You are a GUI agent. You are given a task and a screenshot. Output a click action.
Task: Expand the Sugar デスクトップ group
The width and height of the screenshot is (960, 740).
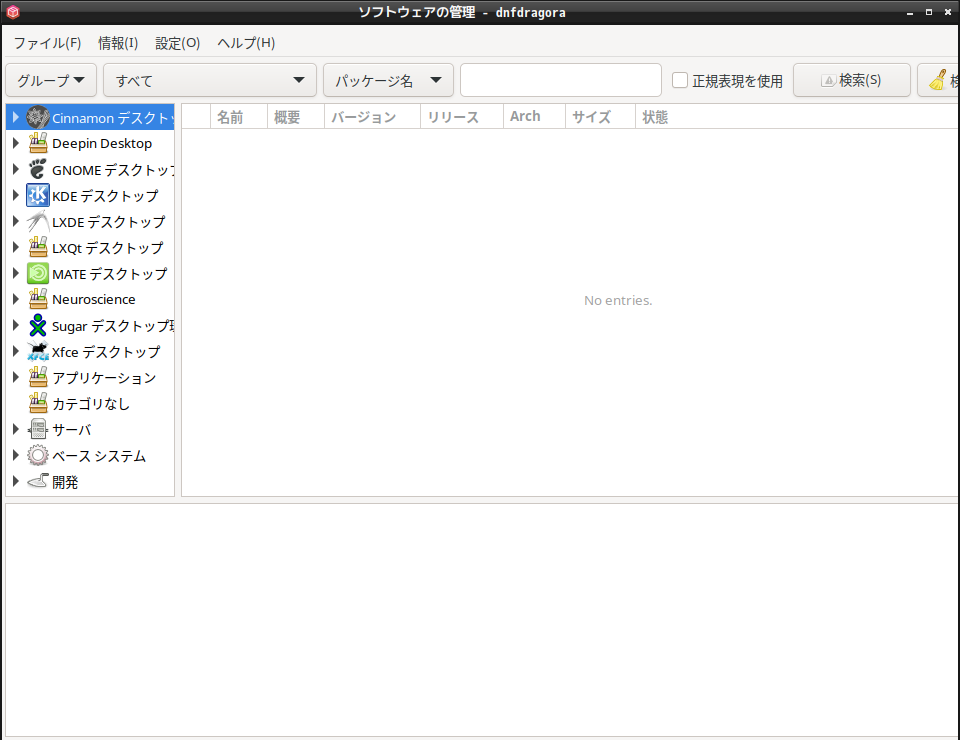coord(16,325)
